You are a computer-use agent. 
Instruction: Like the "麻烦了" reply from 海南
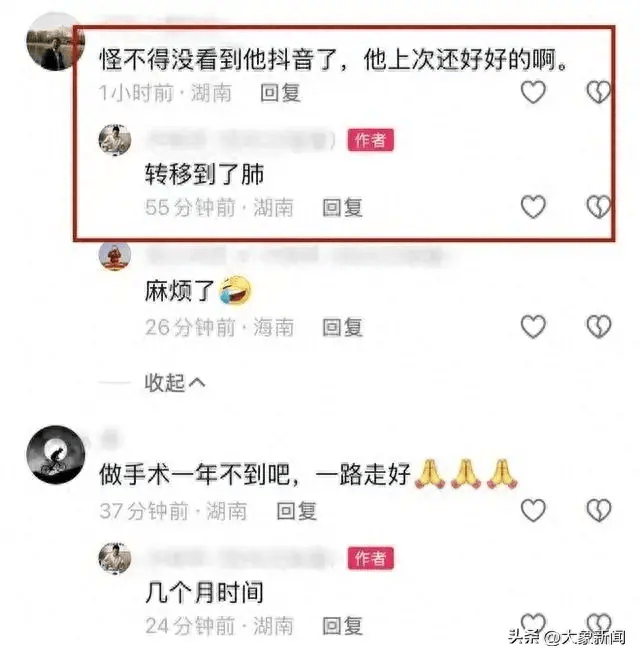533,326
